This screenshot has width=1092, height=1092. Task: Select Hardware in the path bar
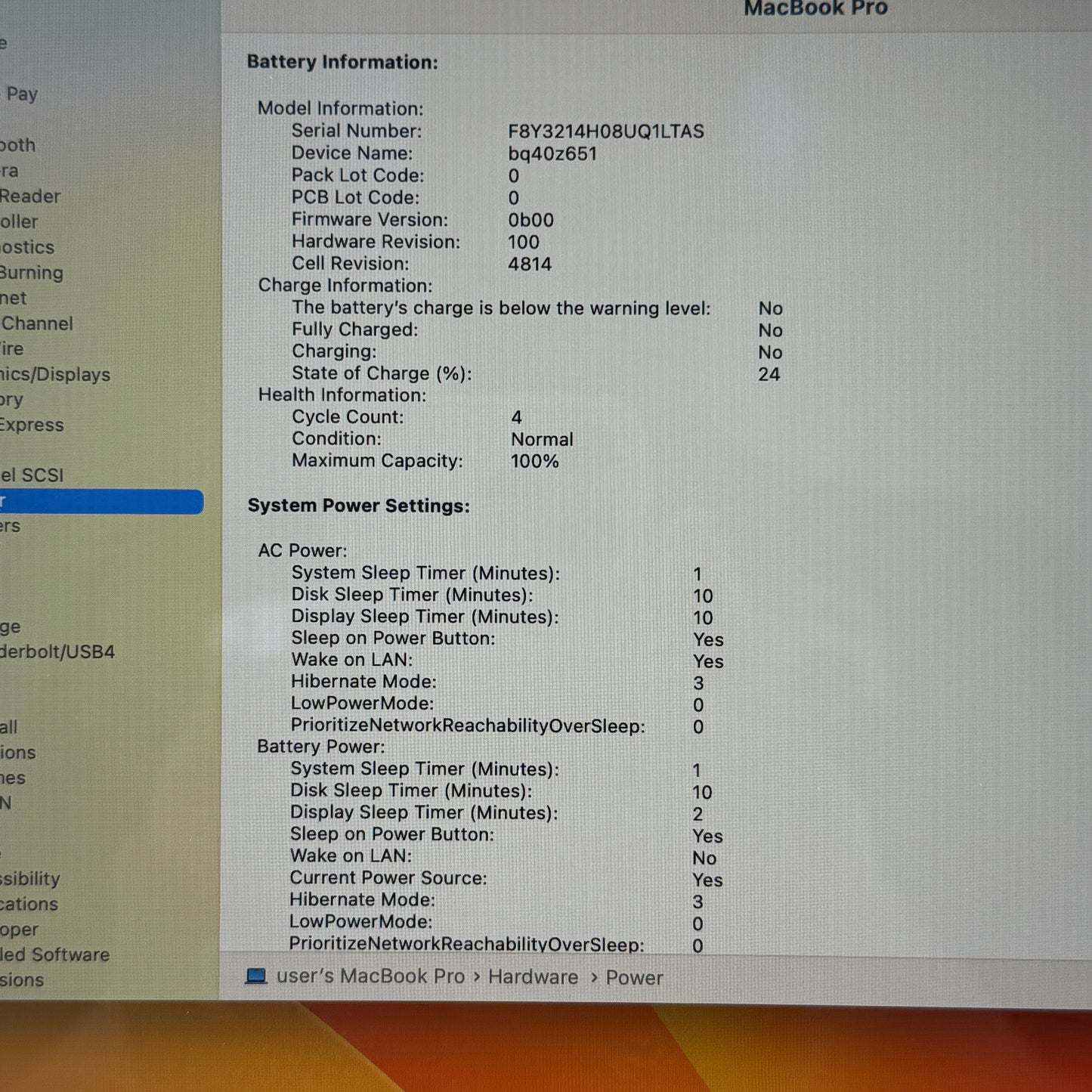click(x=533, y=977)
